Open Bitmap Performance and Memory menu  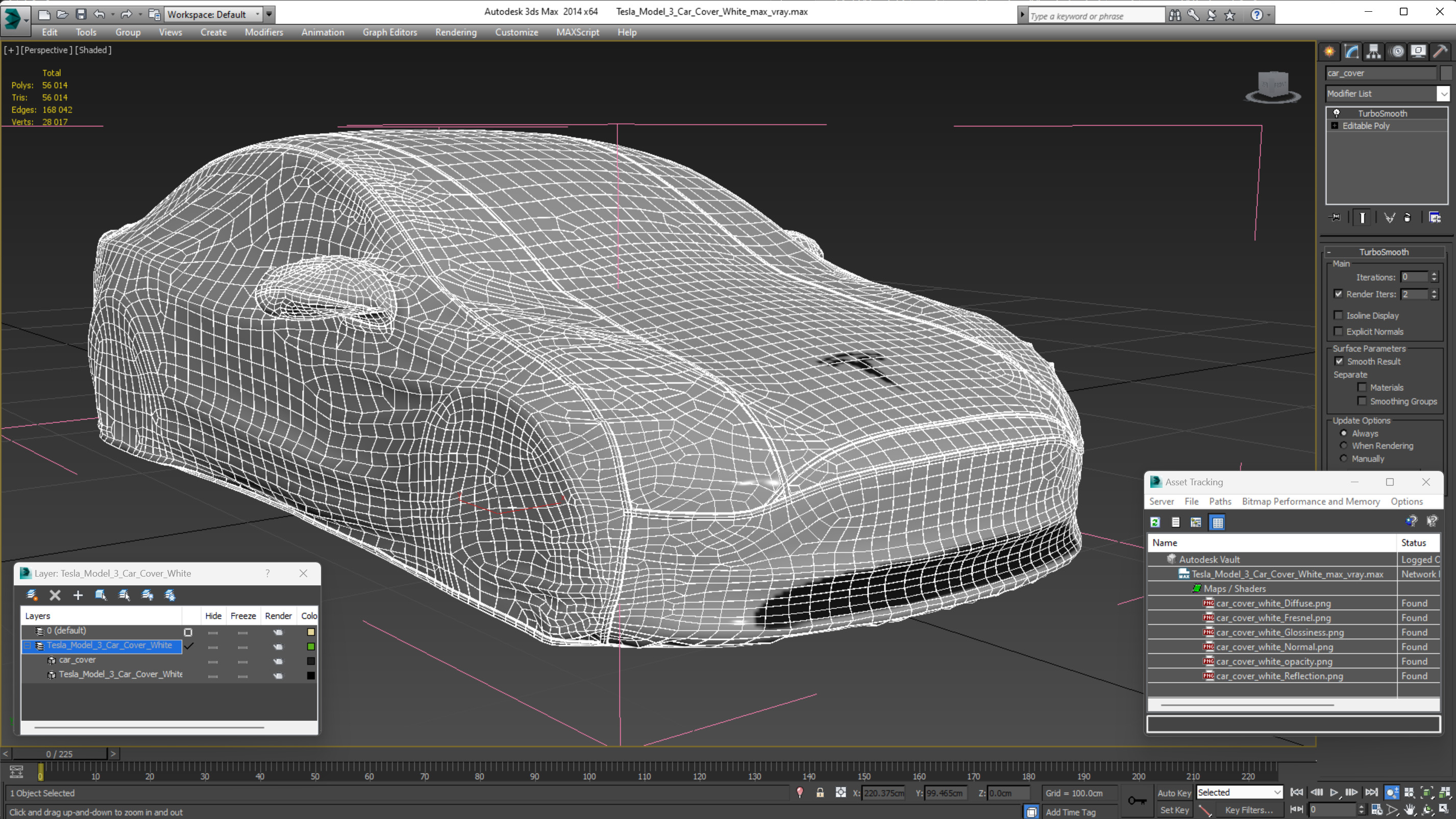(1310, 501)
